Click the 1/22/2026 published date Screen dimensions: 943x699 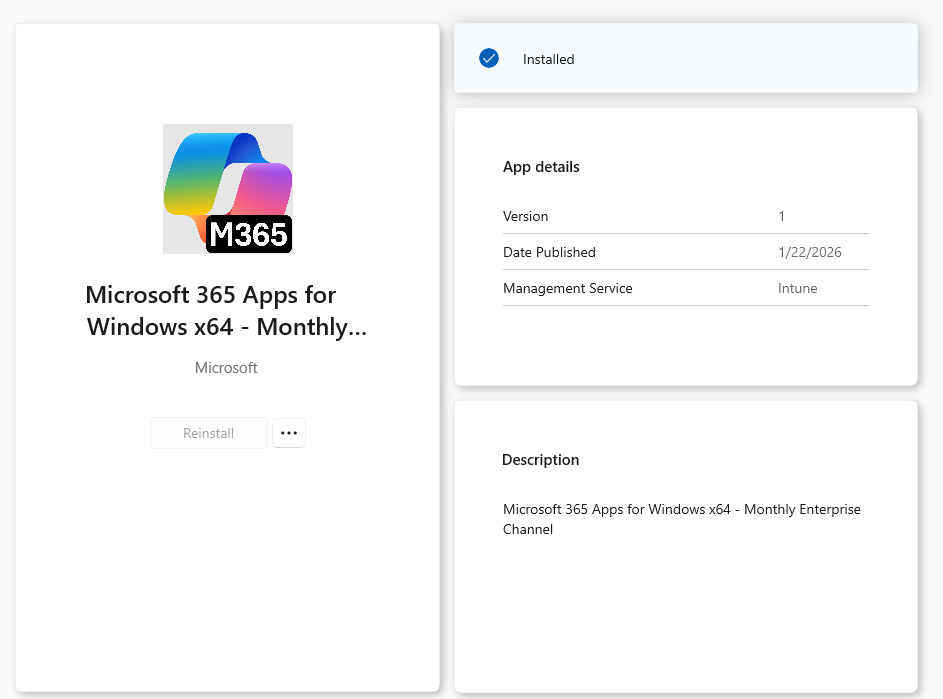(x=809, y=252)
